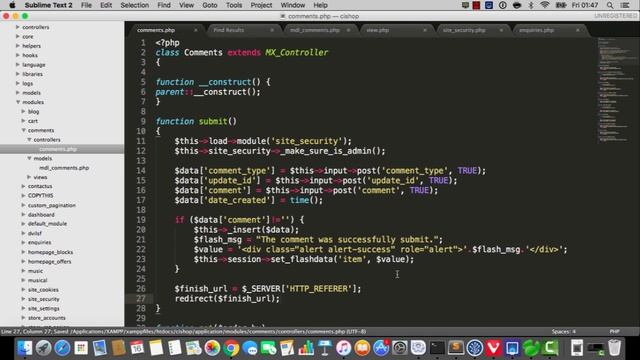Collapse the models folder under comments
Viewport: 640px width, 360px height.
pos(29,158)
